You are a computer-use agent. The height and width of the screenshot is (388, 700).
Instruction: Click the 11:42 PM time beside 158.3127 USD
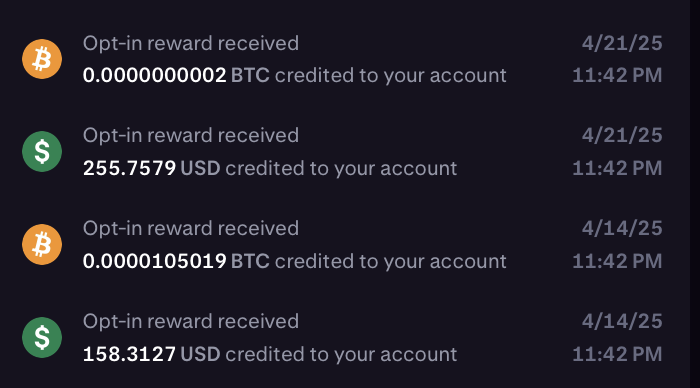[x=617, y=354]
